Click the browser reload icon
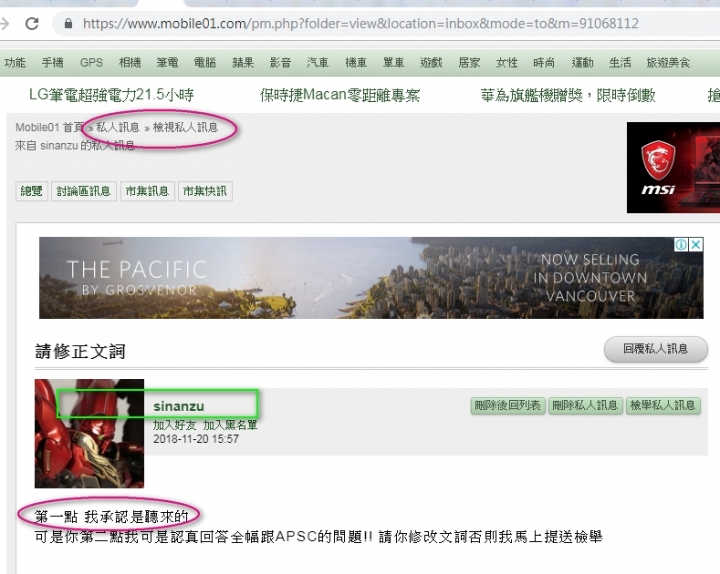Viewport: 720px width, 574px height. [32, 23]
